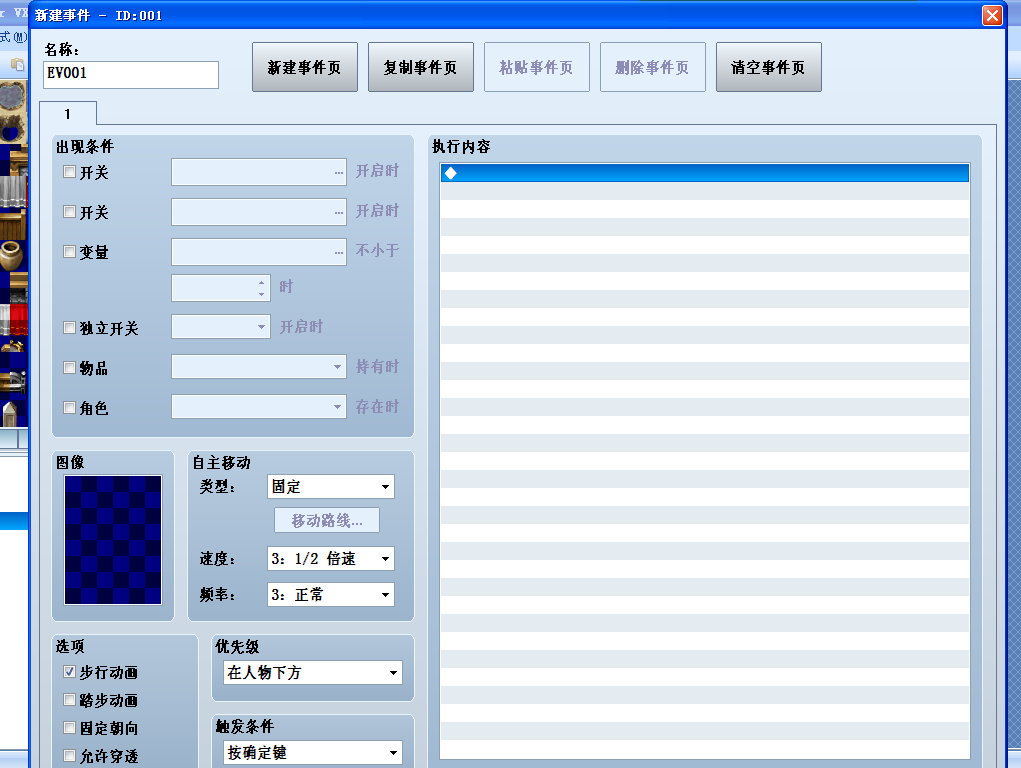Viewport: 1021px width, 768px height.
Task: Check the 固定朝向 option
Action: [x=70, y=728]
